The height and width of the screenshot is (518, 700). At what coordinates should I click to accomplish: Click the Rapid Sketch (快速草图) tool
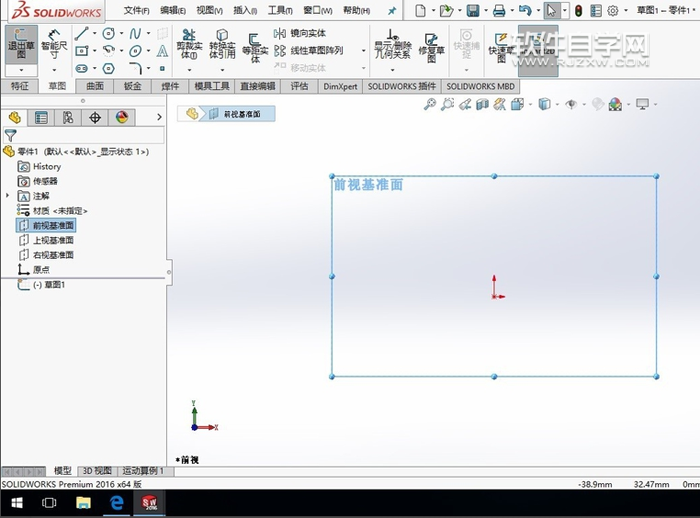click(x=500, y=47)
